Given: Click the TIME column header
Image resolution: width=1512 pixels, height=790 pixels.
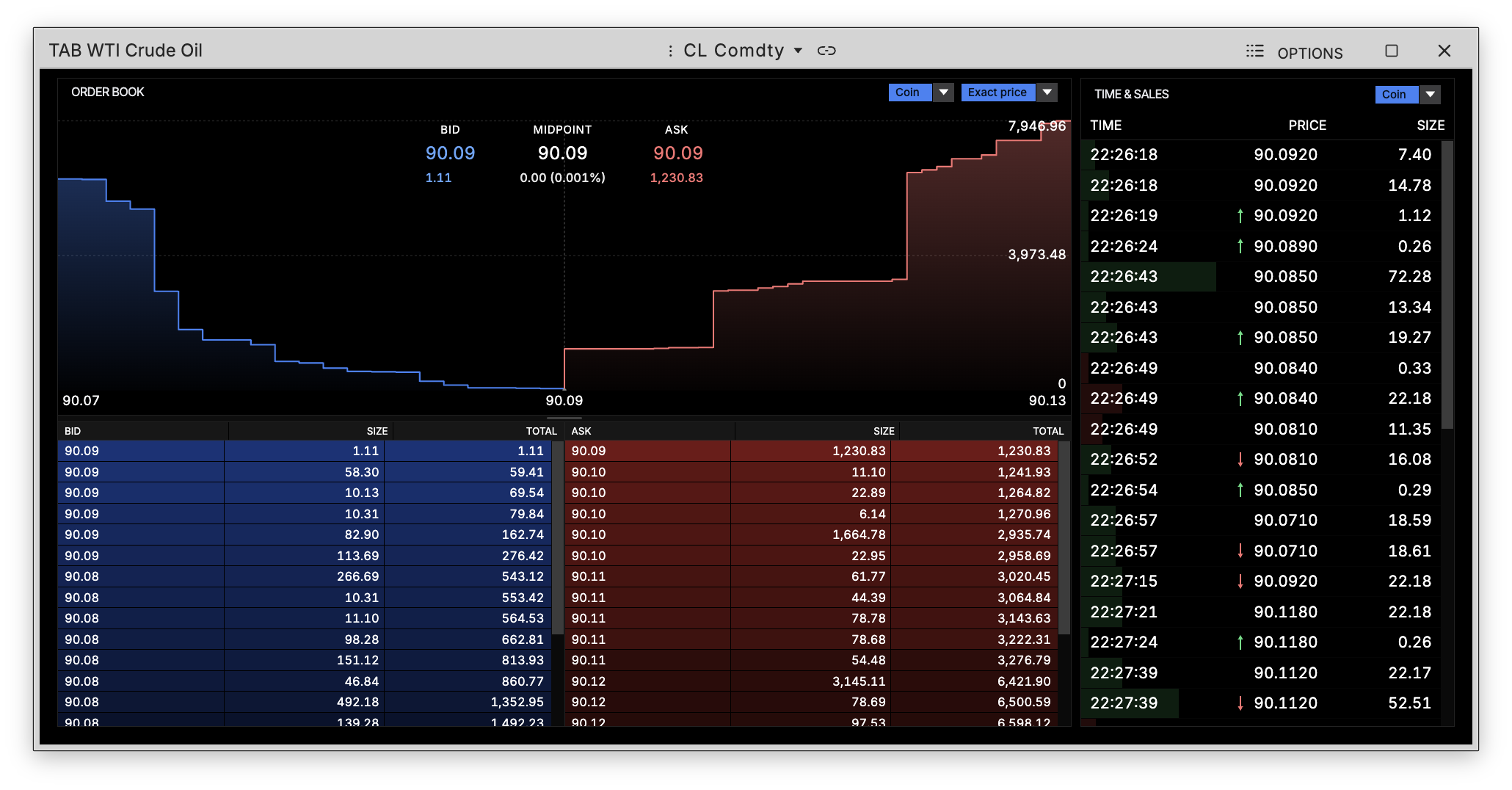Looking at the screenshot, I should click(x=1106, y=126).
